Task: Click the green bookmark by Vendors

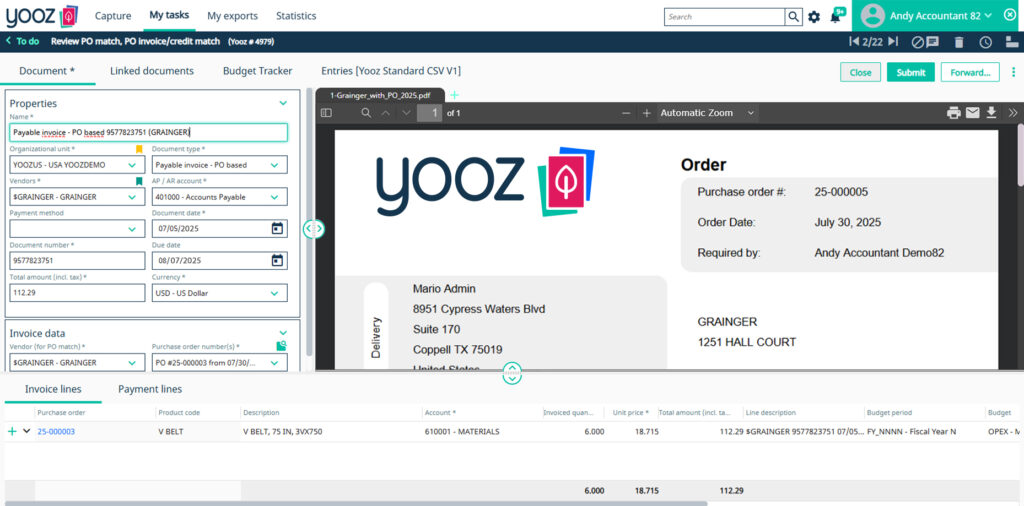Action: point(138,181)
